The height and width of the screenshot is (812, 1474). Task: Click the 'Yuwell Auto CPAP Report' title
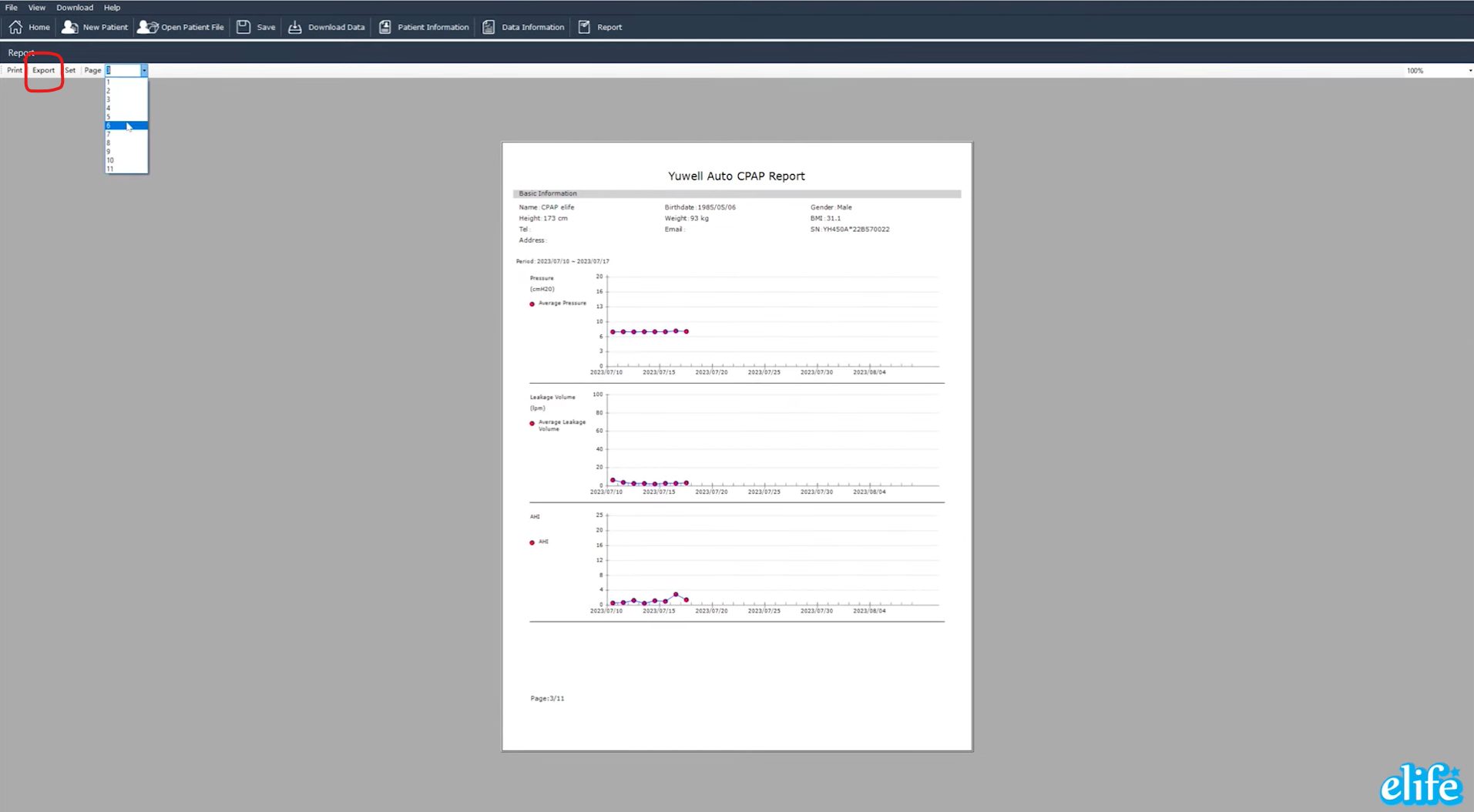(737, 176)
